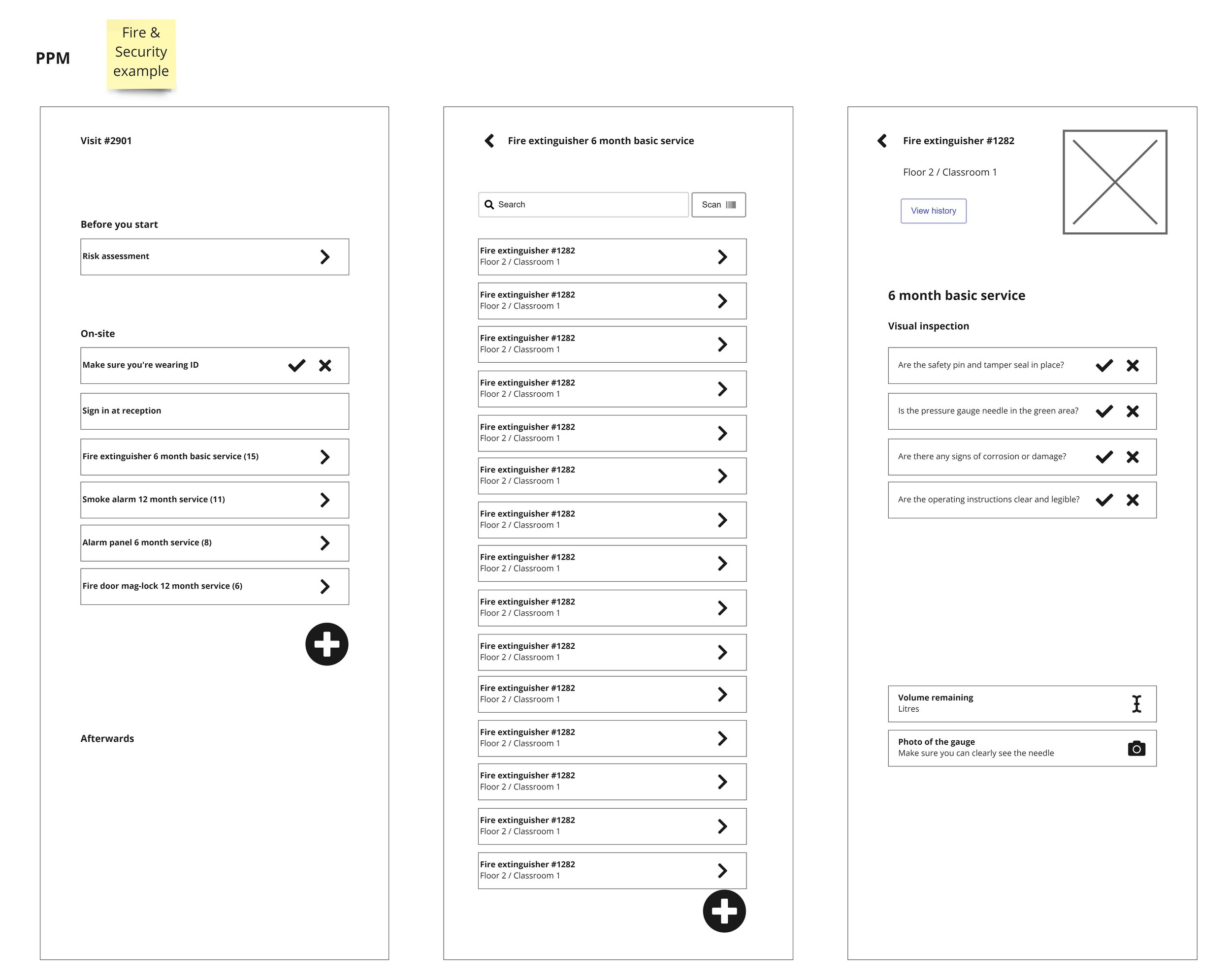Tick the safety pin and tamper seal question

click(x=1104, y=365)
